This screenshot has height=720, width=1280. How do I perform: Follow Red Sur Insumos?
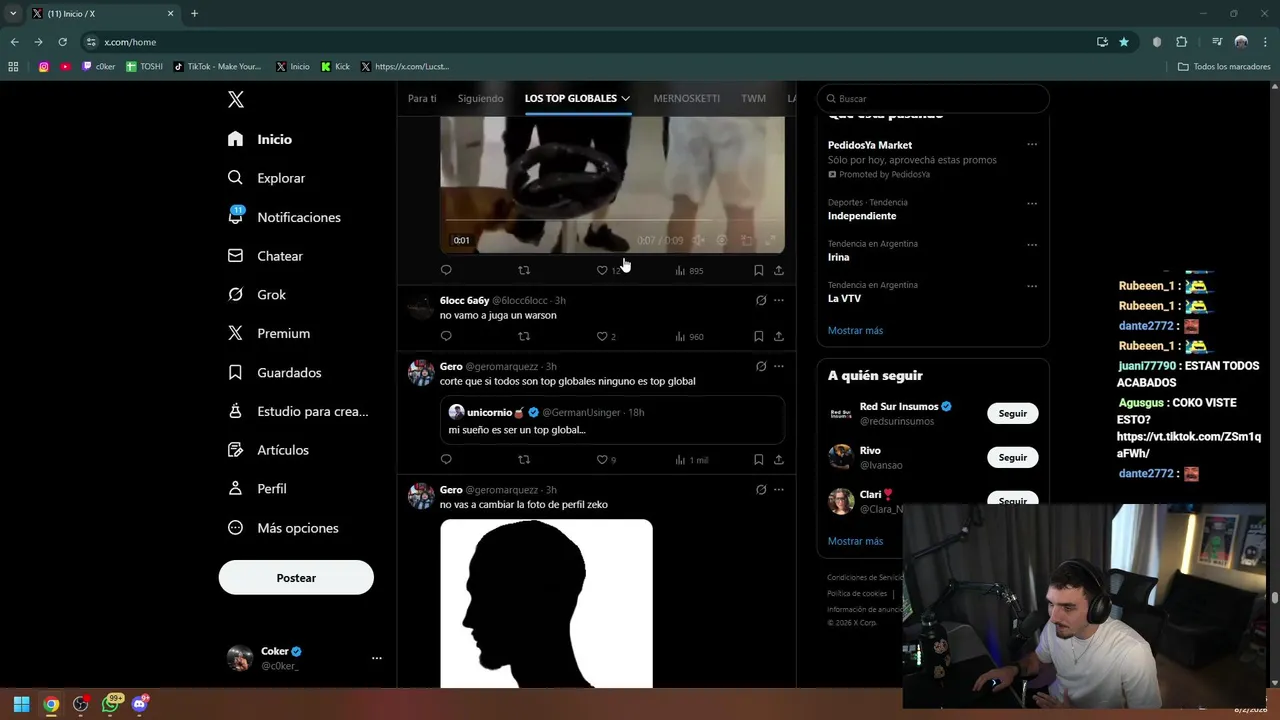1012,413
